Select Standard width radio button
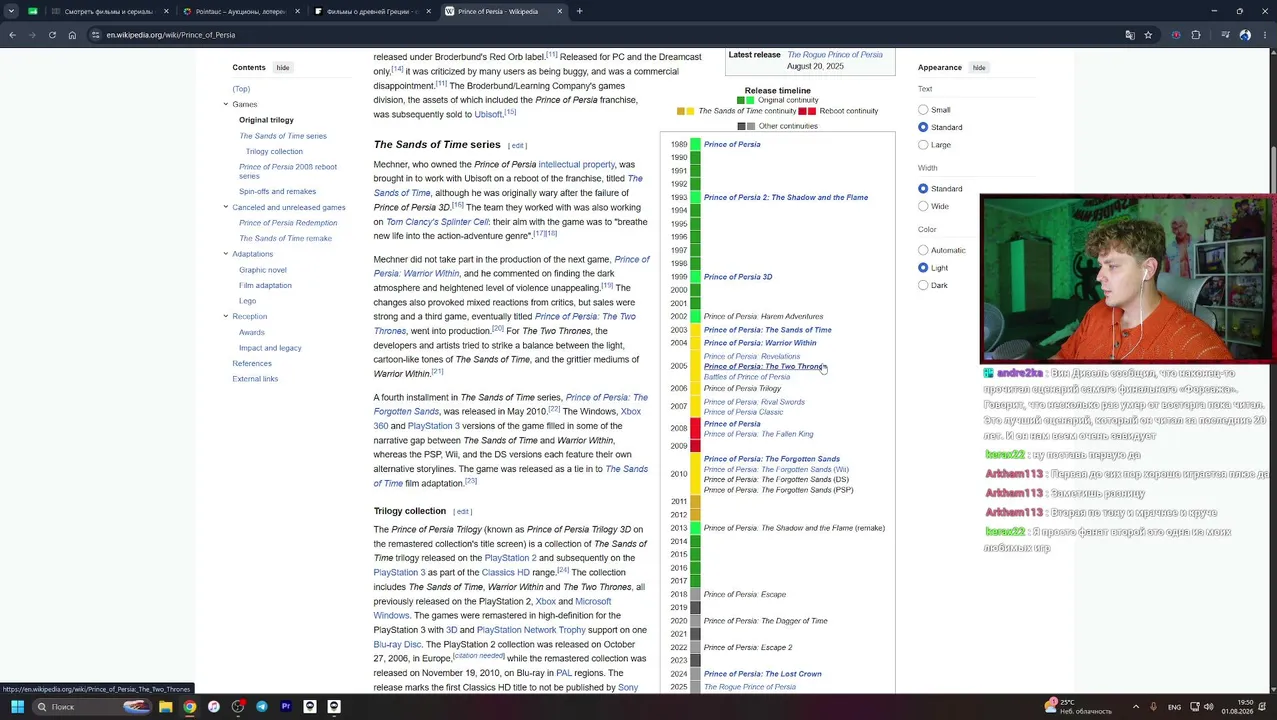The height and width of the screenshot is (720, 1277). point(923,188)
